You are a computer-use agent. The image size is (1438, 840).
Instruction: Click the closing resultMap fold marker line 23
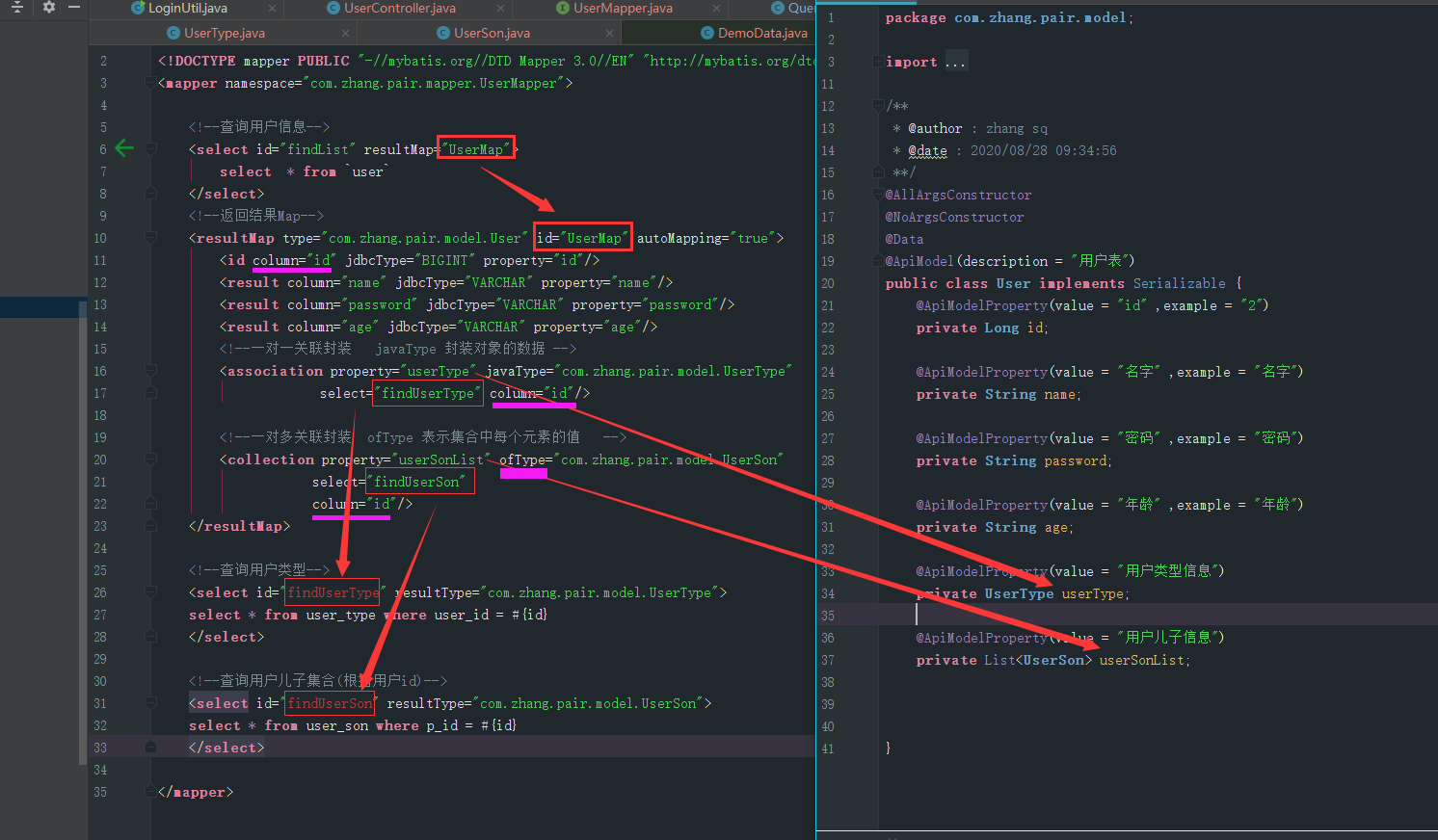pyautogui.click(x=151, y=525)
